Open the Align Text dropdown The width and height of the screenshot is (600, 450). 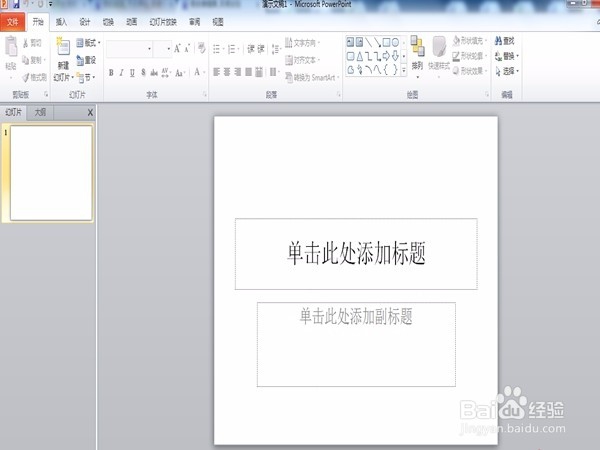[302, 60]
